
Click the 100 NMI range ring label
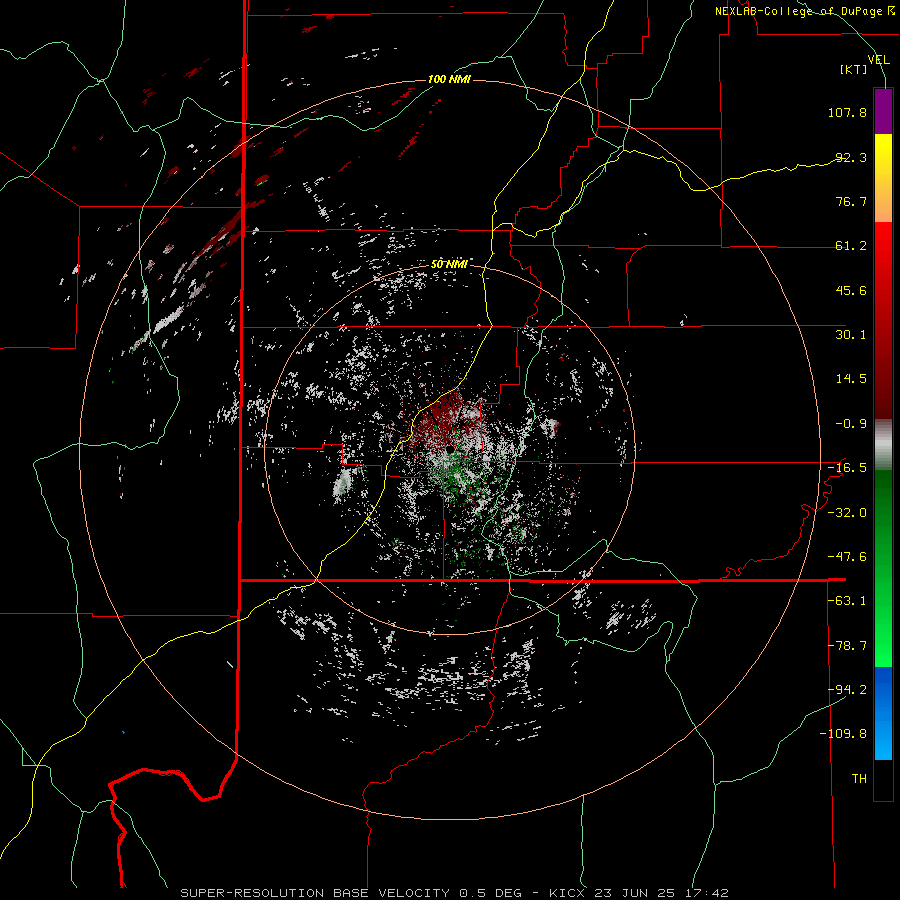pos(449,79)
